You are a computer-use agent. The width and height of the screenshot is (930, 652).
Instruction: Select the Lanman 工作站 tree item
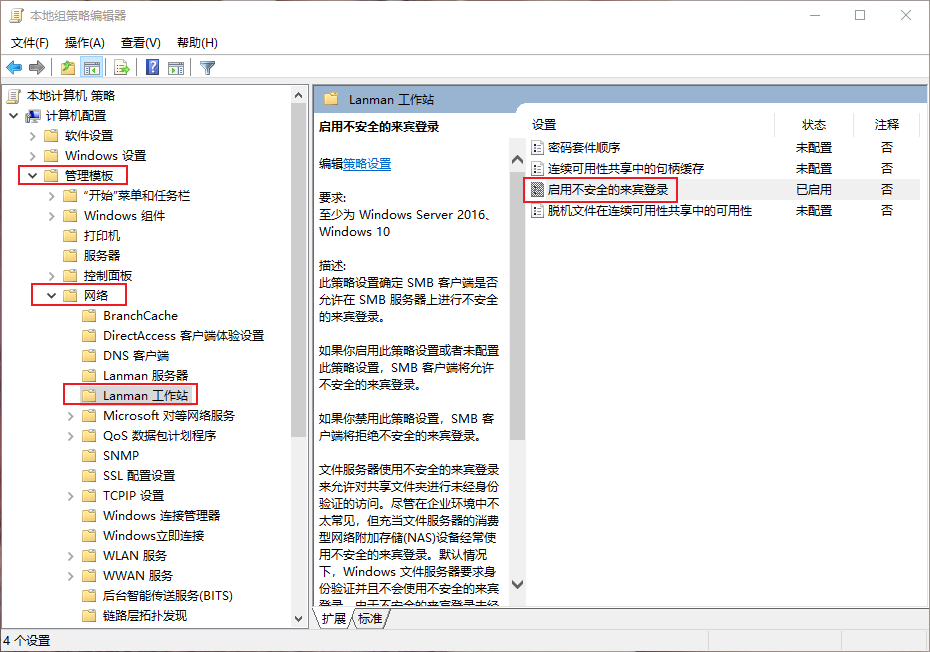click(x=145, y=396)
